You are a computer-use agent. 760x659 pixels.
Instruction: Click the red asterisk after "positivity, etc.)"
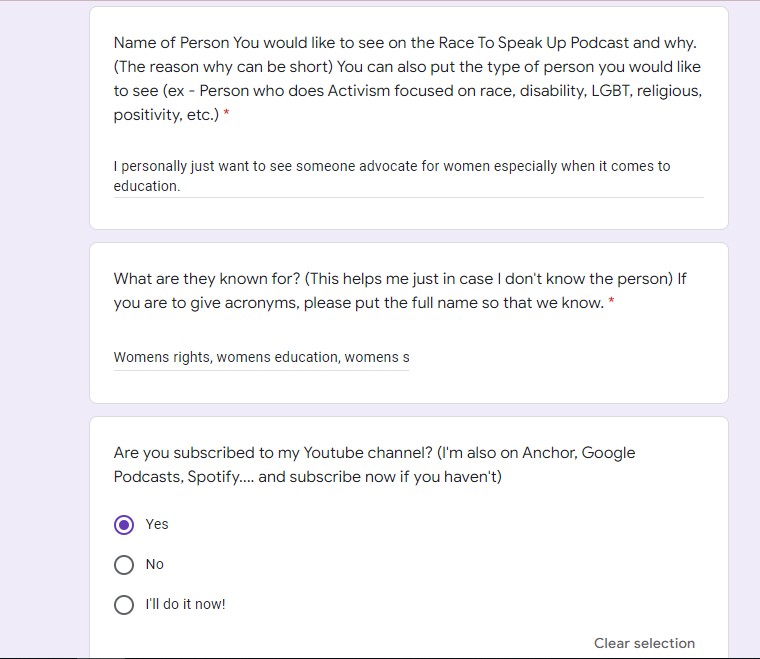[226, 116]
